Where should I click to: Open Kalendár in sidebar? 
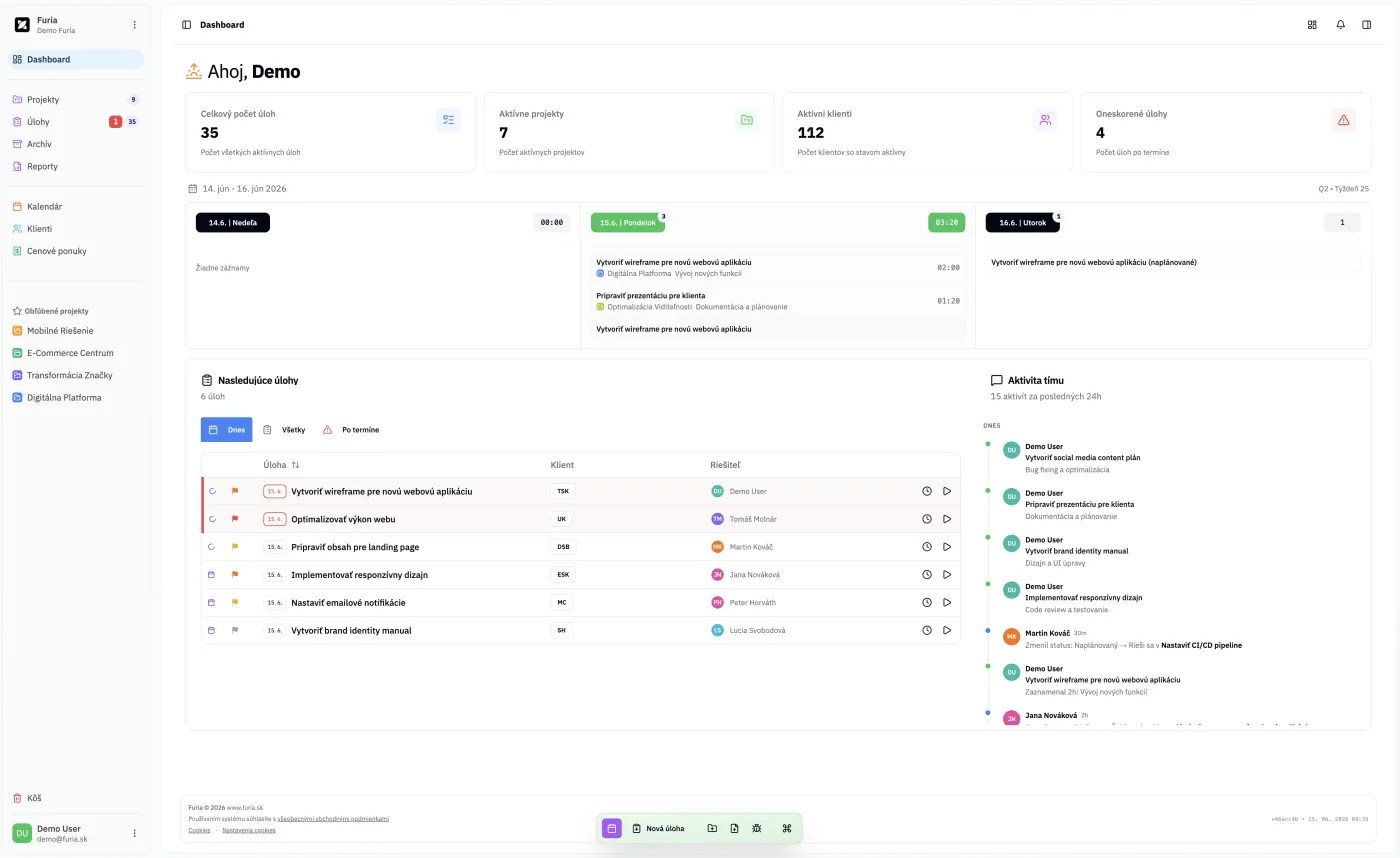point(76,207)
